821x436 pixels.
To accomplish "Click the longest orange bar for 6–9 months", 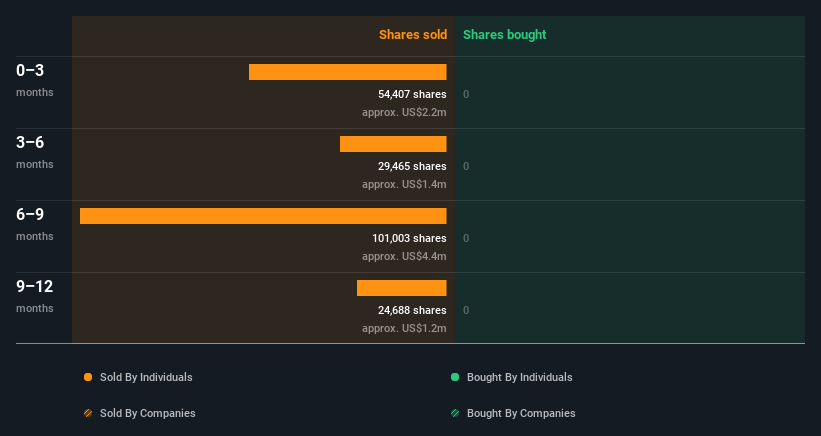I will click(263, 216).
